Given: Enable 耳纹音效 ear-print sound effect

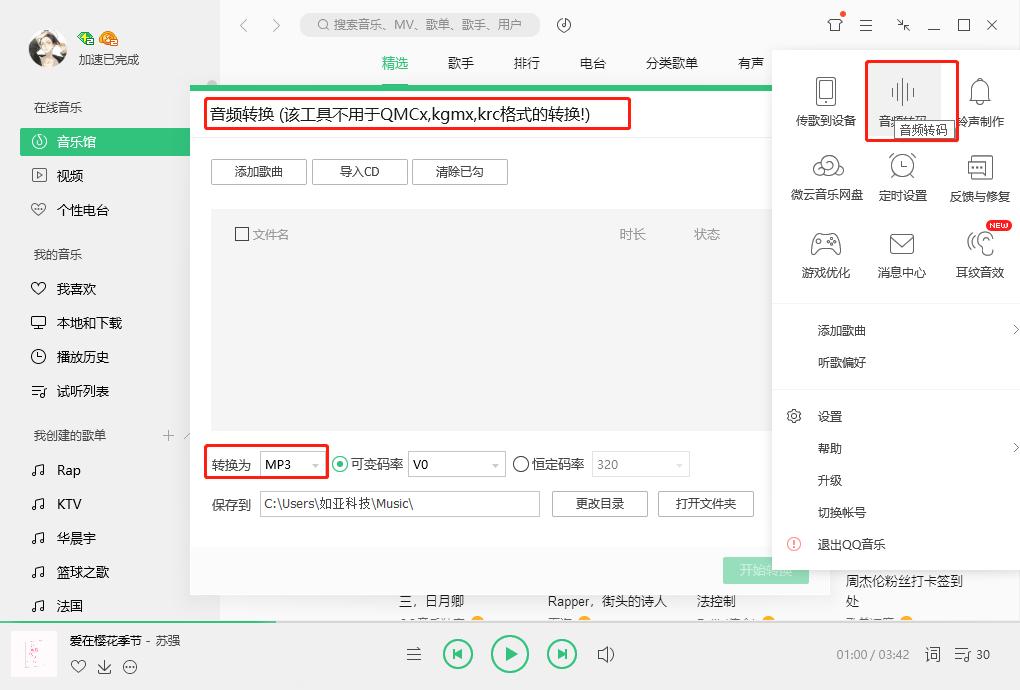Looking at the screenshot, I should pos(980,250).
